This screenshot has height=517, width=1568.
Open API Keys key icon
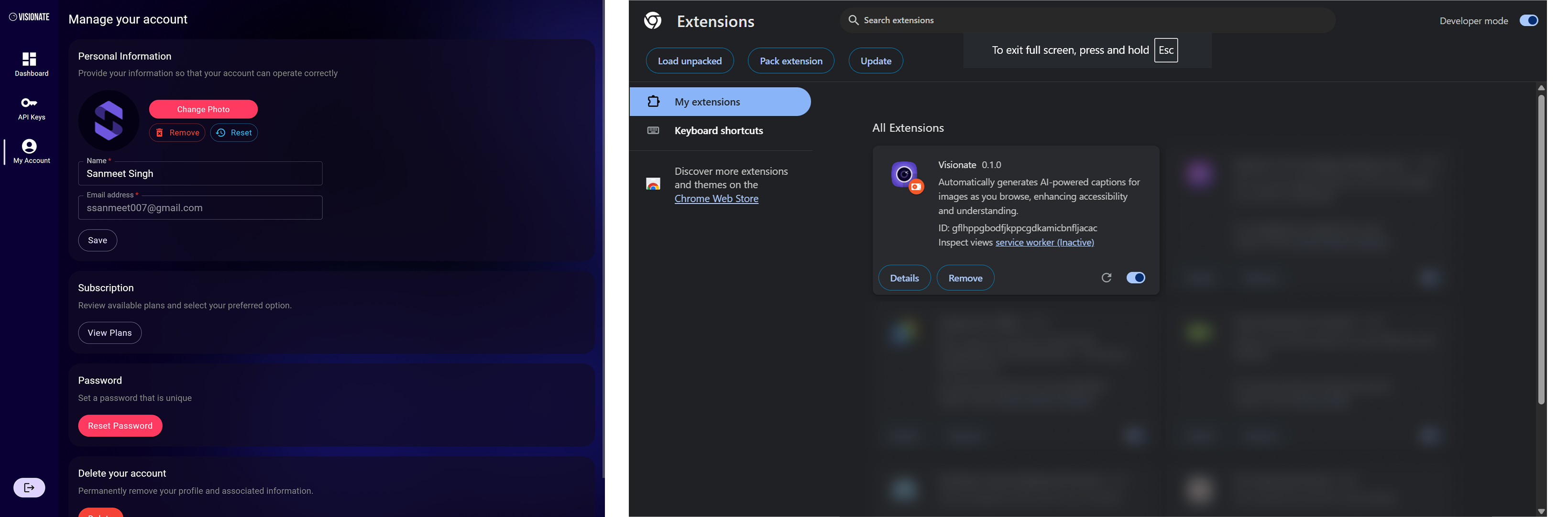click(x=29, y=102)
